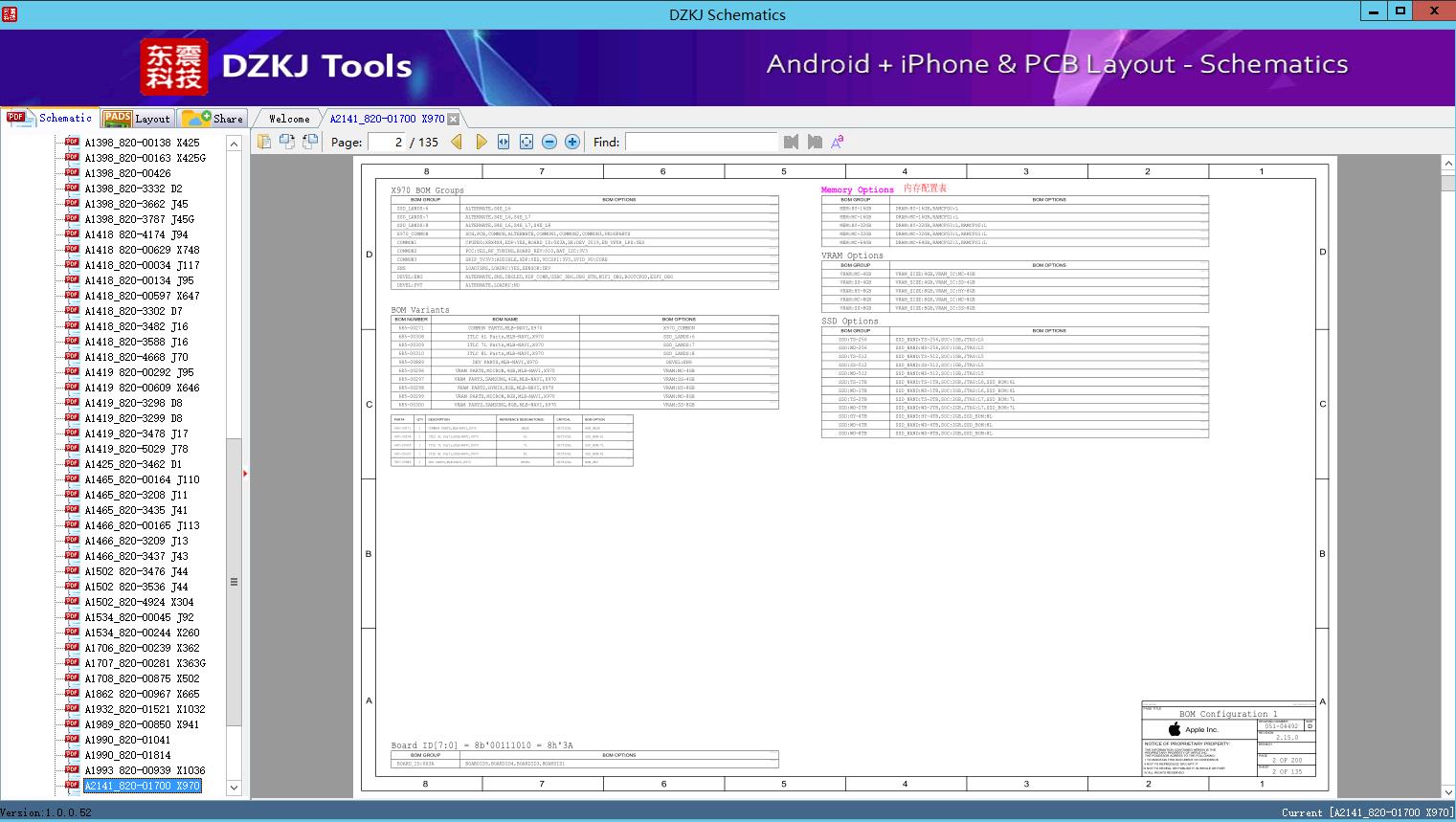The width and height of the screenshot is (1456, 822).
Task: Click the file list scrollbar thumb
Action: coord(234,582)
